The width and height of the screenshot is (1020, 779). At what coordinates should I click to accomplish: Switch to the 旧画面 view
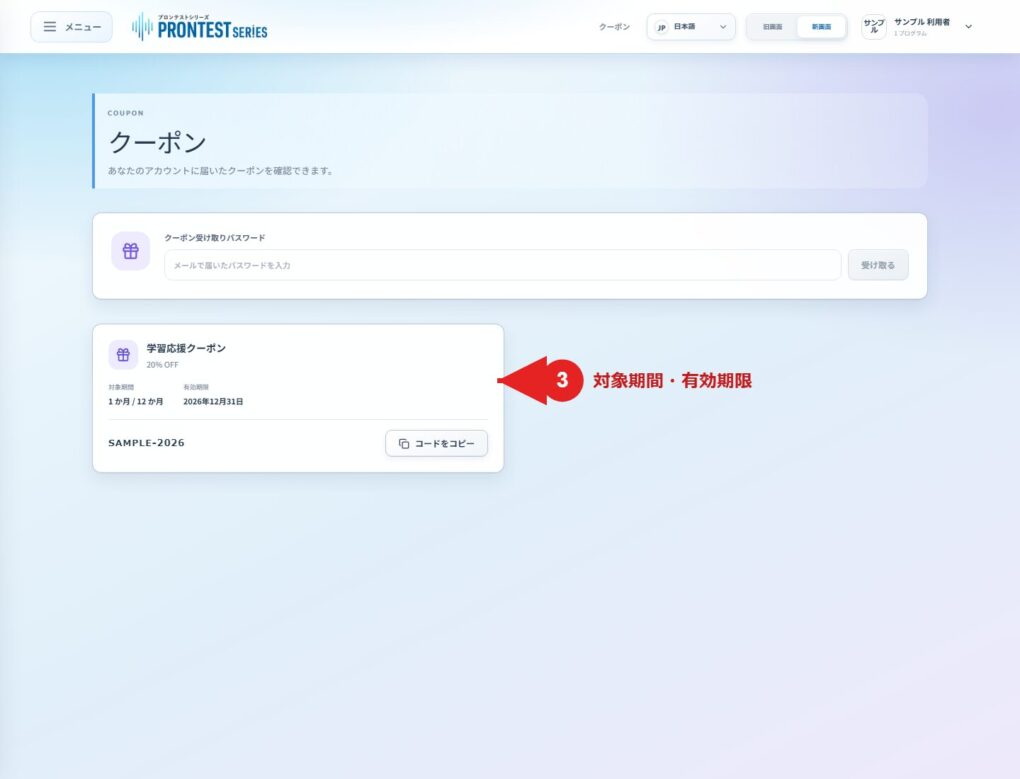[772, 27]
